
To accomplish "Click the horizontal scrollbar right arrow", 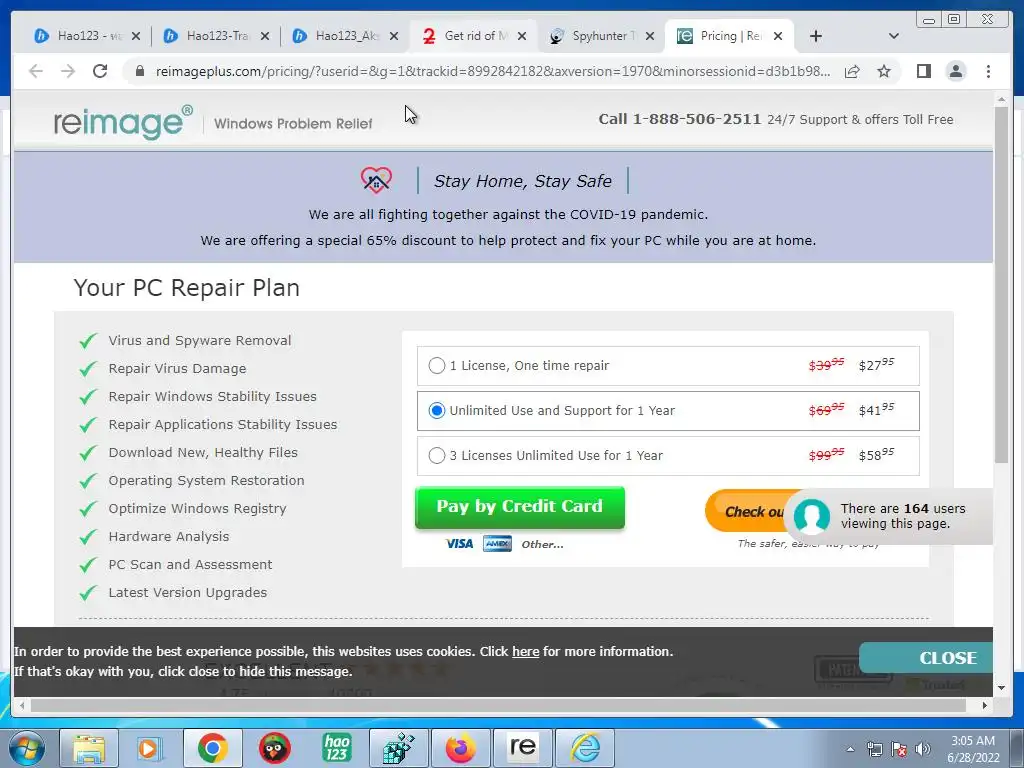I will (985, 705).
